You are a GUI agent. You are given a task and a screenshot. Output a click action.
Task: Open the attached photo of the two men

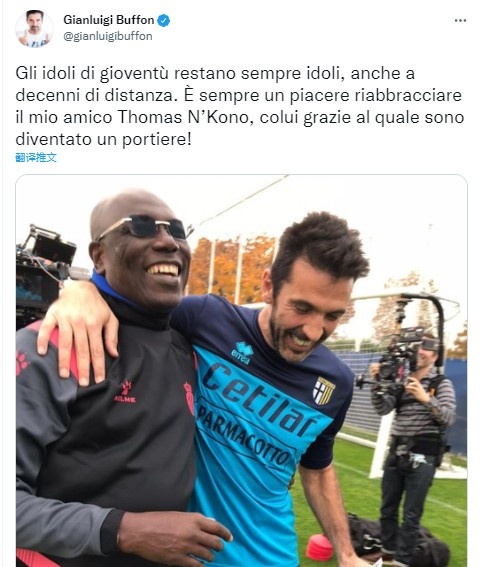pos(241,371)
